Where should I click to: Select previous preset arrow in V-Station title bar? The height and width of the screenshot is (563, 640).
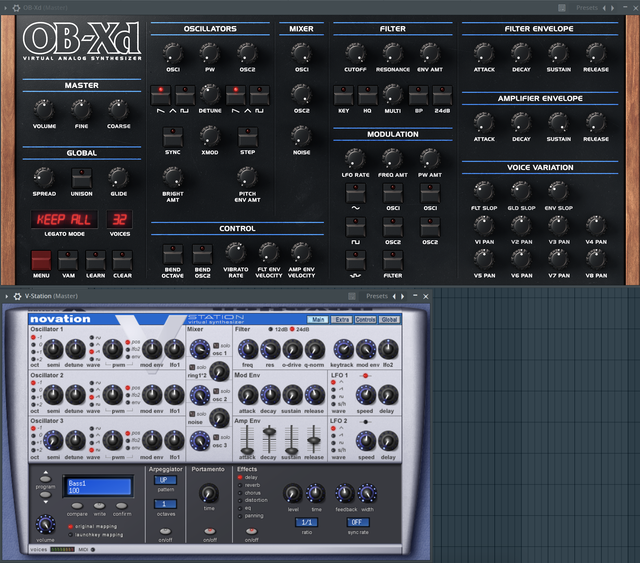[x=394, y=296]
